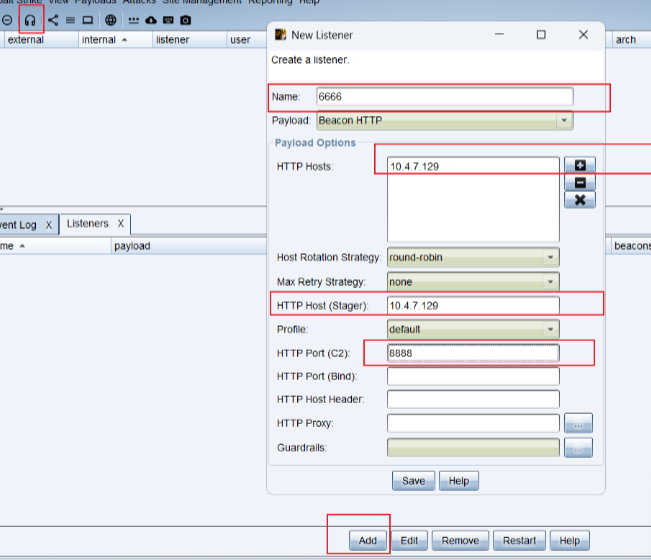Open the Max Retry Strategy dropdown
Image resolution: width=651 pixels, height=560 pixels.
coord(550,282)
